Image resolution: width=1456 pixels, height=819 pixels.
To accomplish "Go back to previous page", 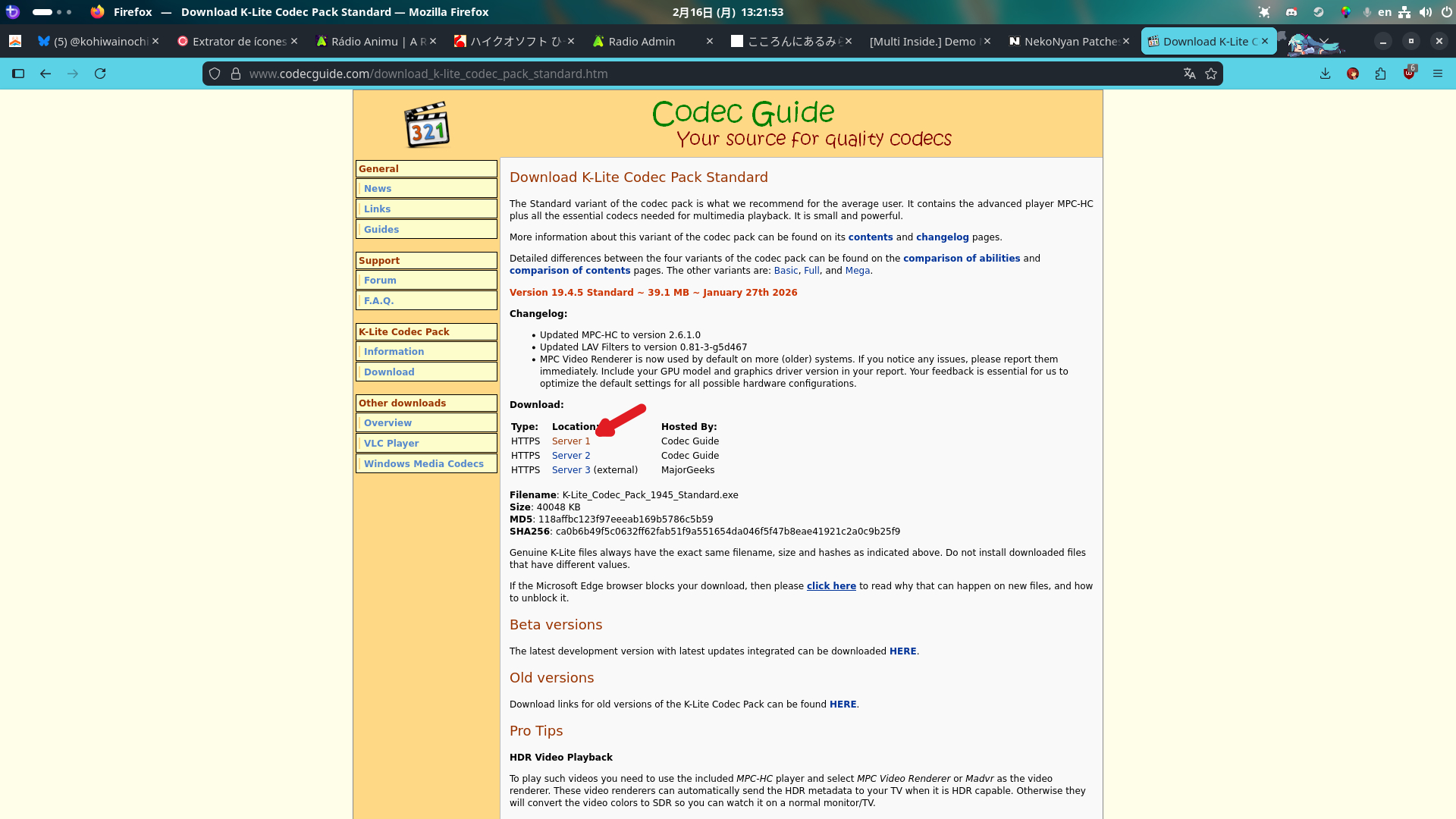I will click(45, 74).
